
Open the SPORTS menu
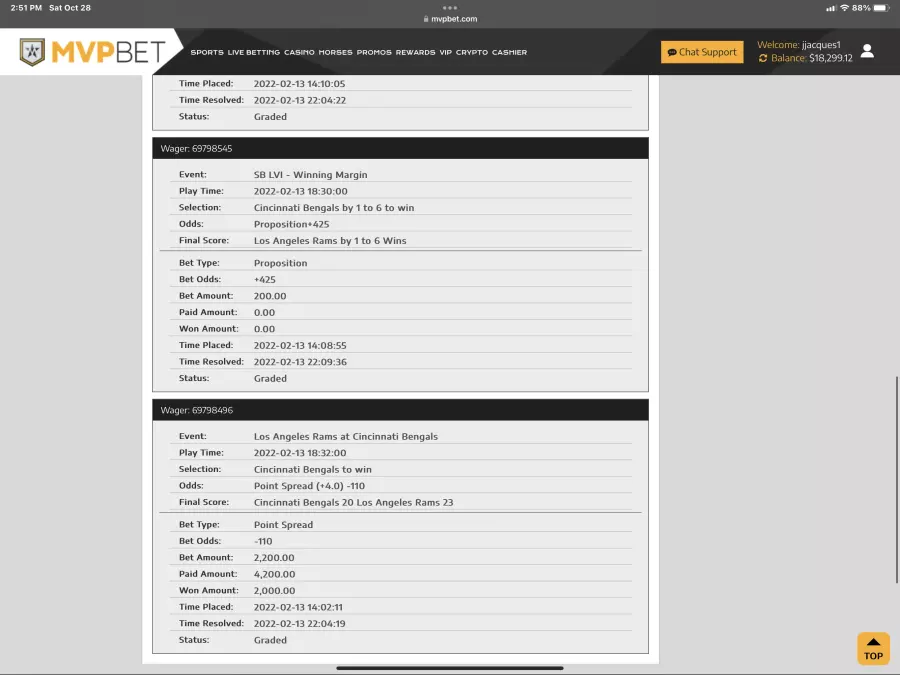coord(207,52)
